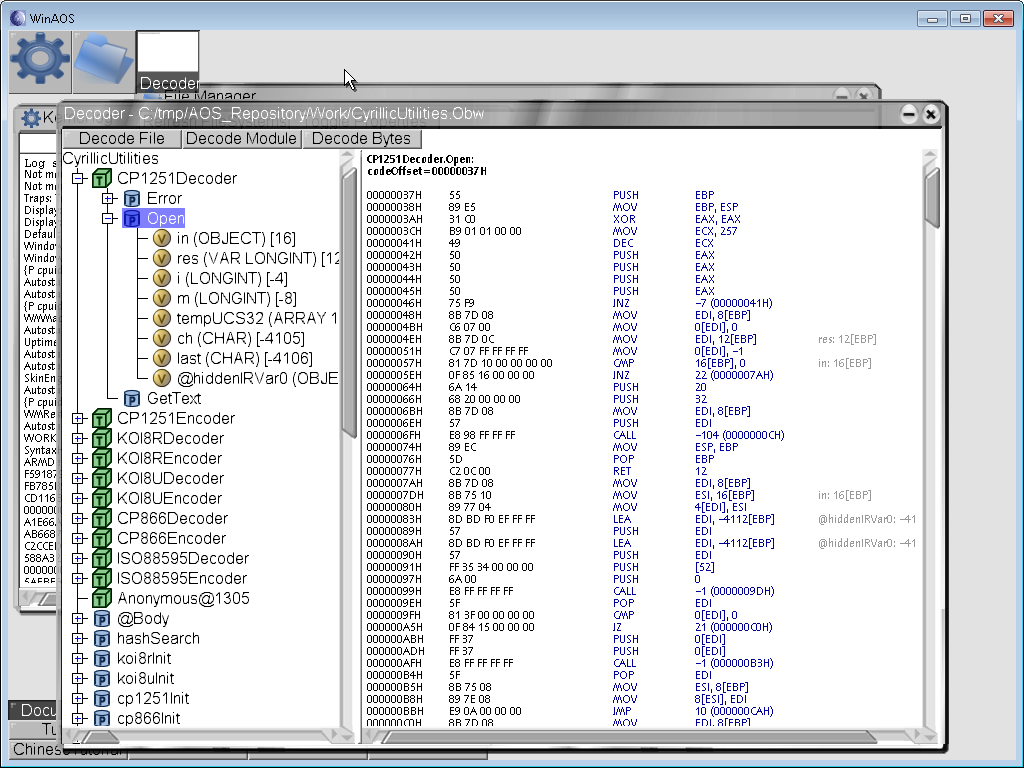Screen dimensions: 1024x768
Task: Select the CP866Encoder tree item
Action: pos(172,539)
